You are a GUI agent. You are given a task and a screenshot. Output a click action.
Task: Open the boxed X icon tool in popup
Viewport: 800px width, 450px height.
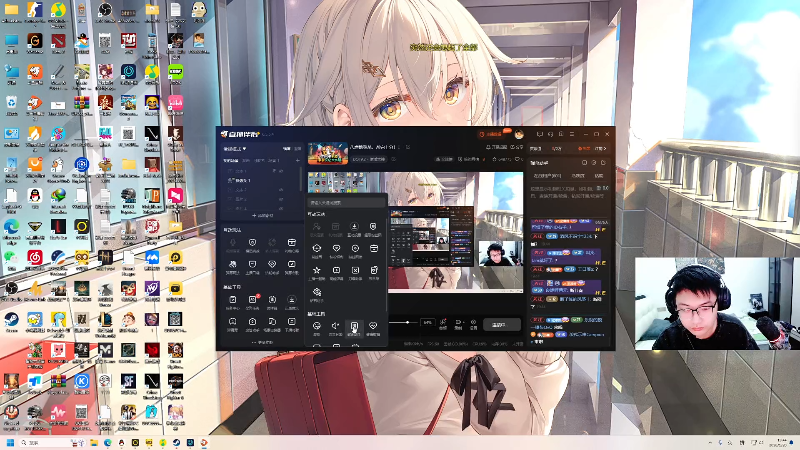(355, 270)
